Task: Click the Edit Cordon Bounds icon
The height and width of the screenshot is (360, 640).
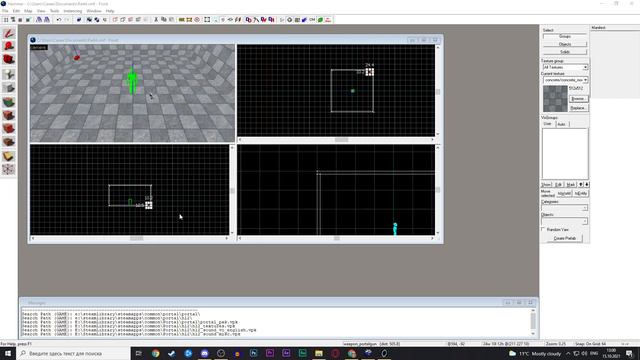Action: [189, 20]
